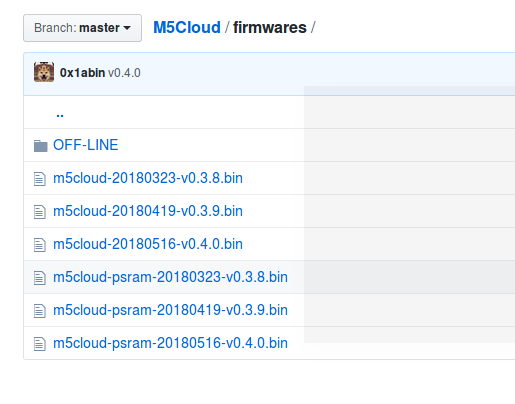Click the file icon beside m5cloud-20180516-v0.4.0.bin
Viewport: 515px width, 404px height.
pos(40,245)
